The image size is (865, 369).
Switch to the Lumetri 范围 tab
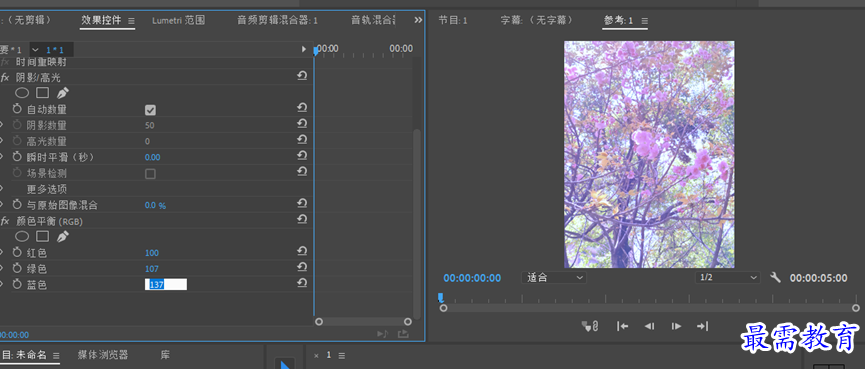pos(179,20)
